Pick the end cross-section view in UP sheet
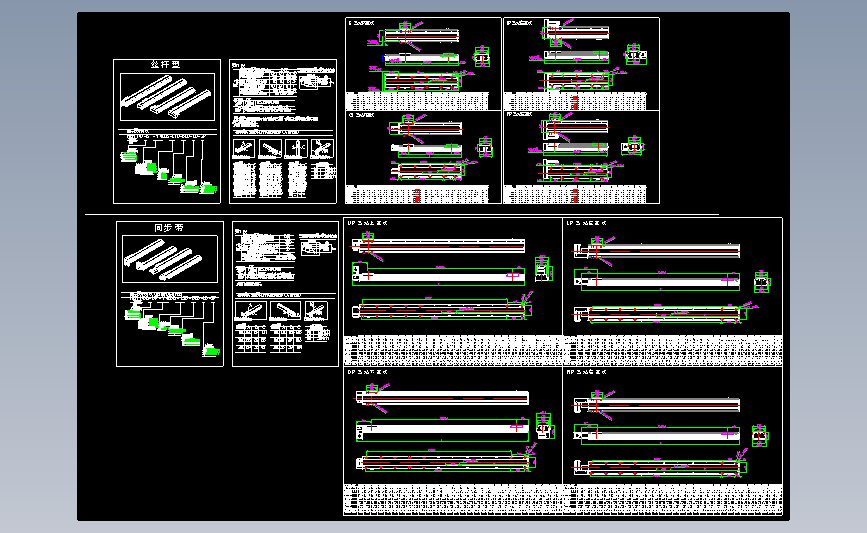The width and height of the screenshot is (867, 533). click(544, 269)
